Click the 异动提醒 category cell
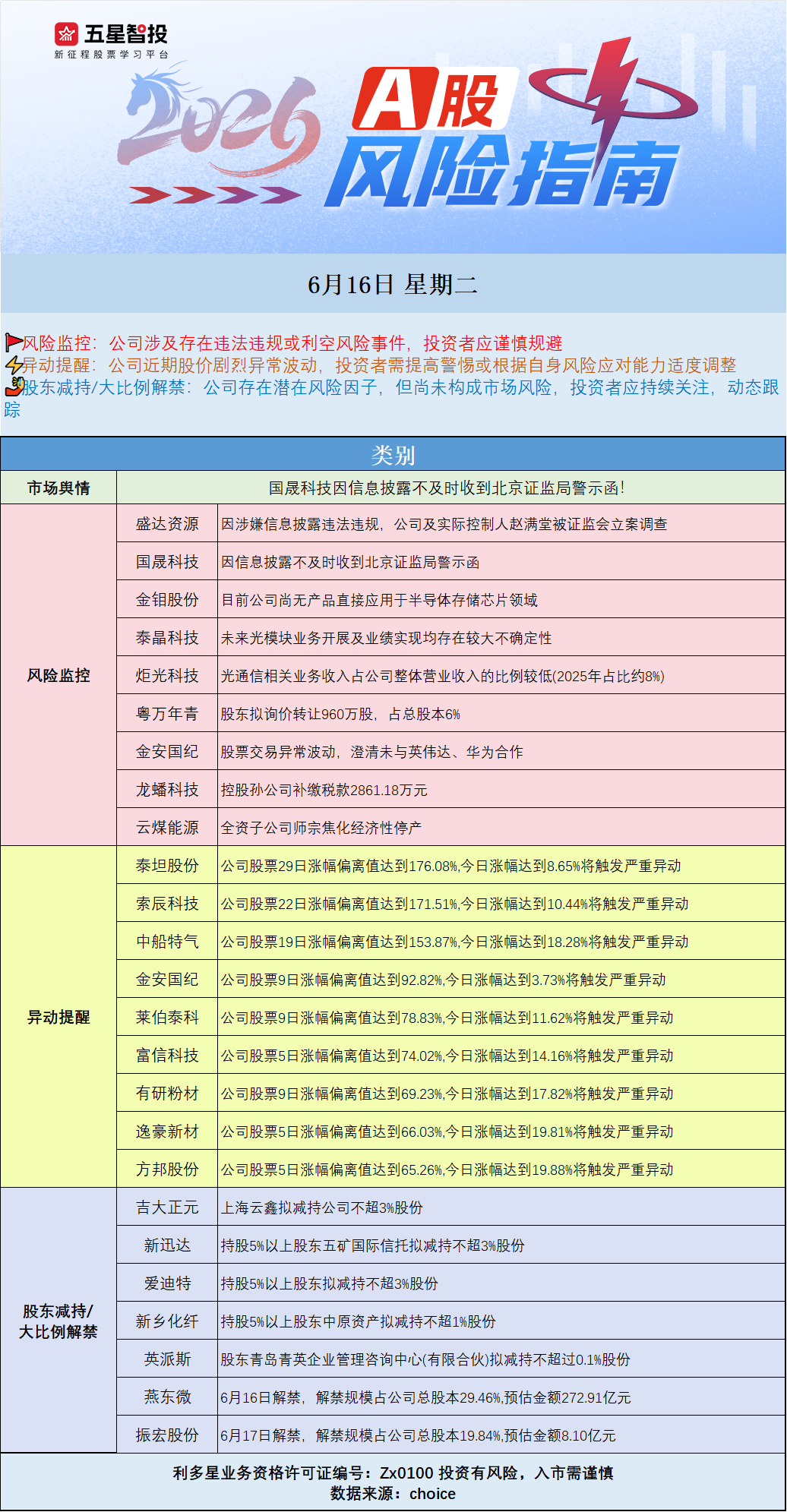The width and height of the screenshot is (787, 1512). (58, 1017)
